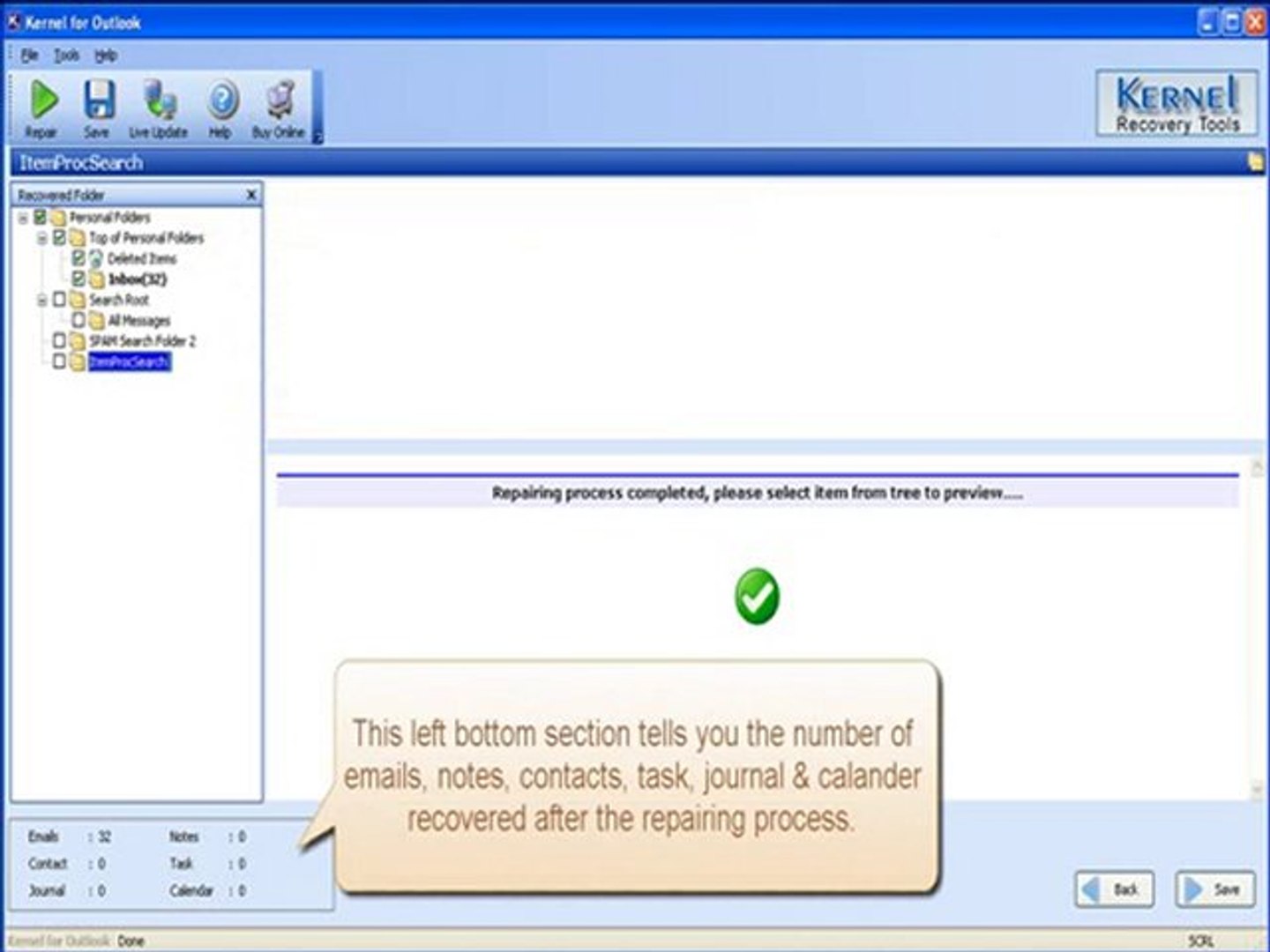The width and height of the screenshot is (1270, 952).
Task: Check the All Messages checkbox
Action: 78,320
